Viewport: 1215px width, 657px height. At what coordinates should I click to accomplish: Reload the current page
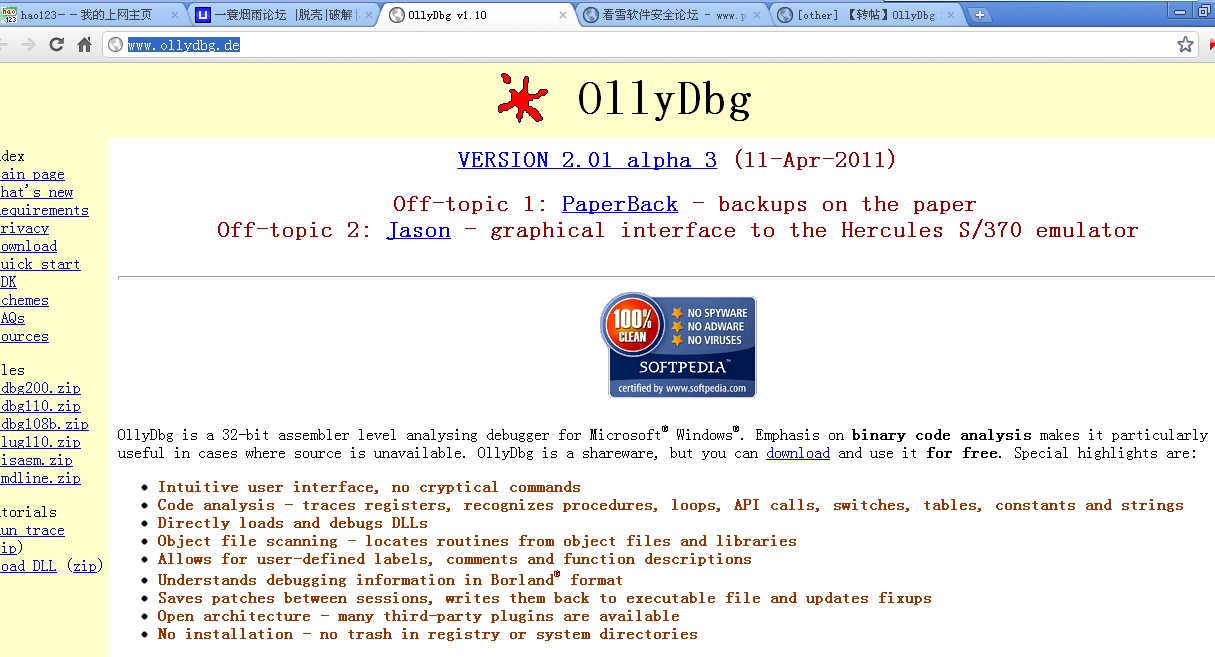coord(56,45)
